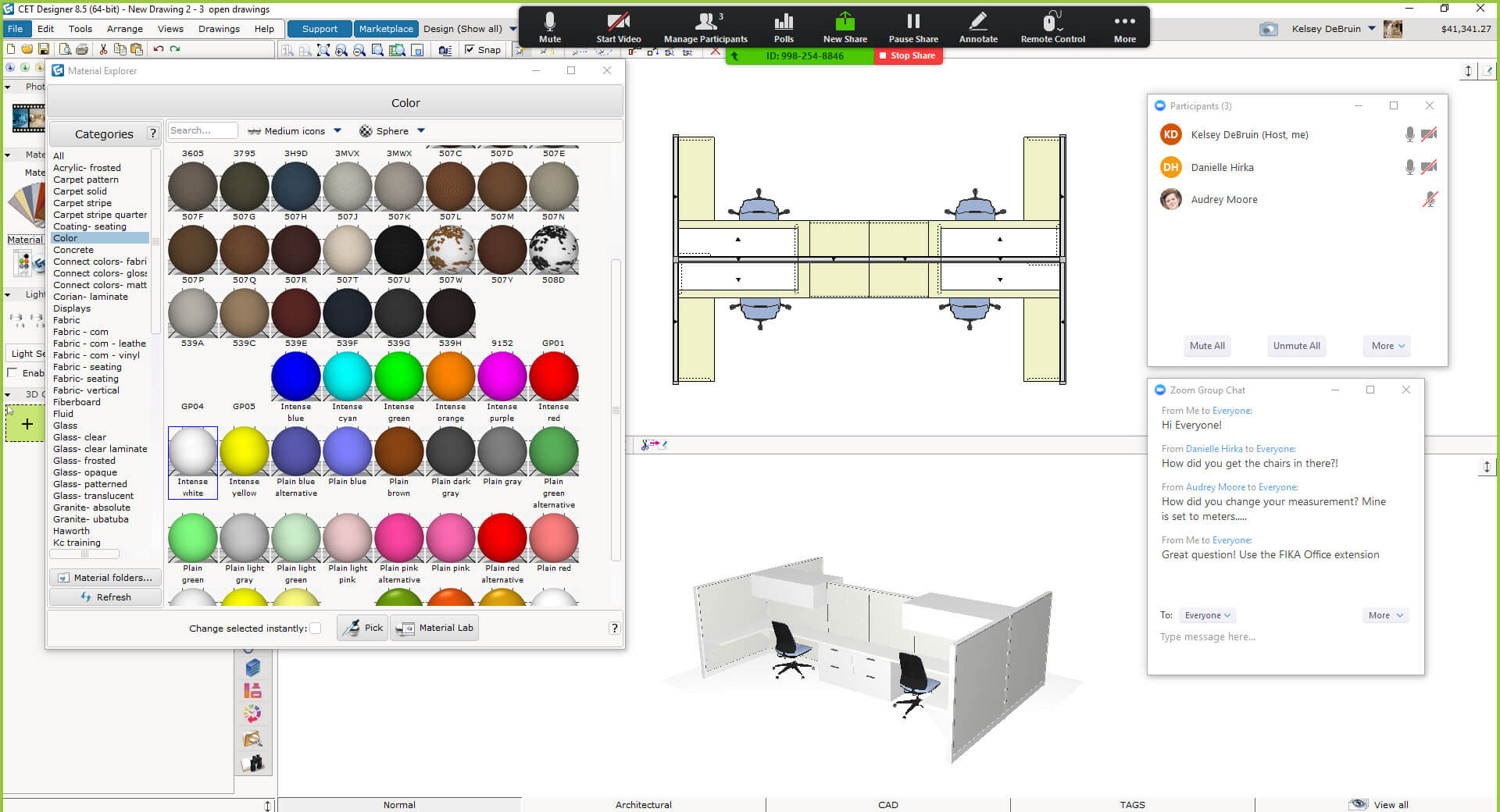The image size is (1500, 812).
Task: Click Start Video in Zoom toolbar
Action: tap(619, 27)
